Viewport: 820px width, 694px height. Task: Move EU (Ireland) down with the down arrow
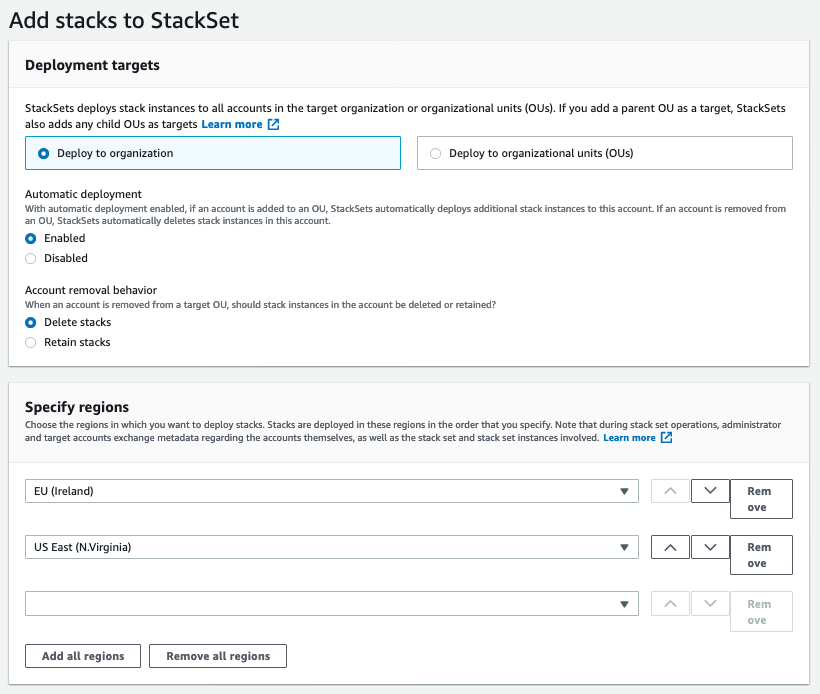[710, 491]
